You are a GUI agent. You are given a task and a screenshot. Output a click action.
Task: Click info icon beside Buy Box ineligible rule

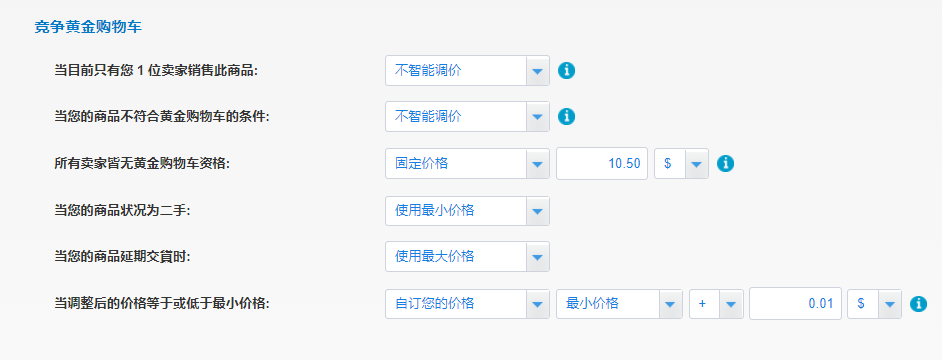pos(566,117)
